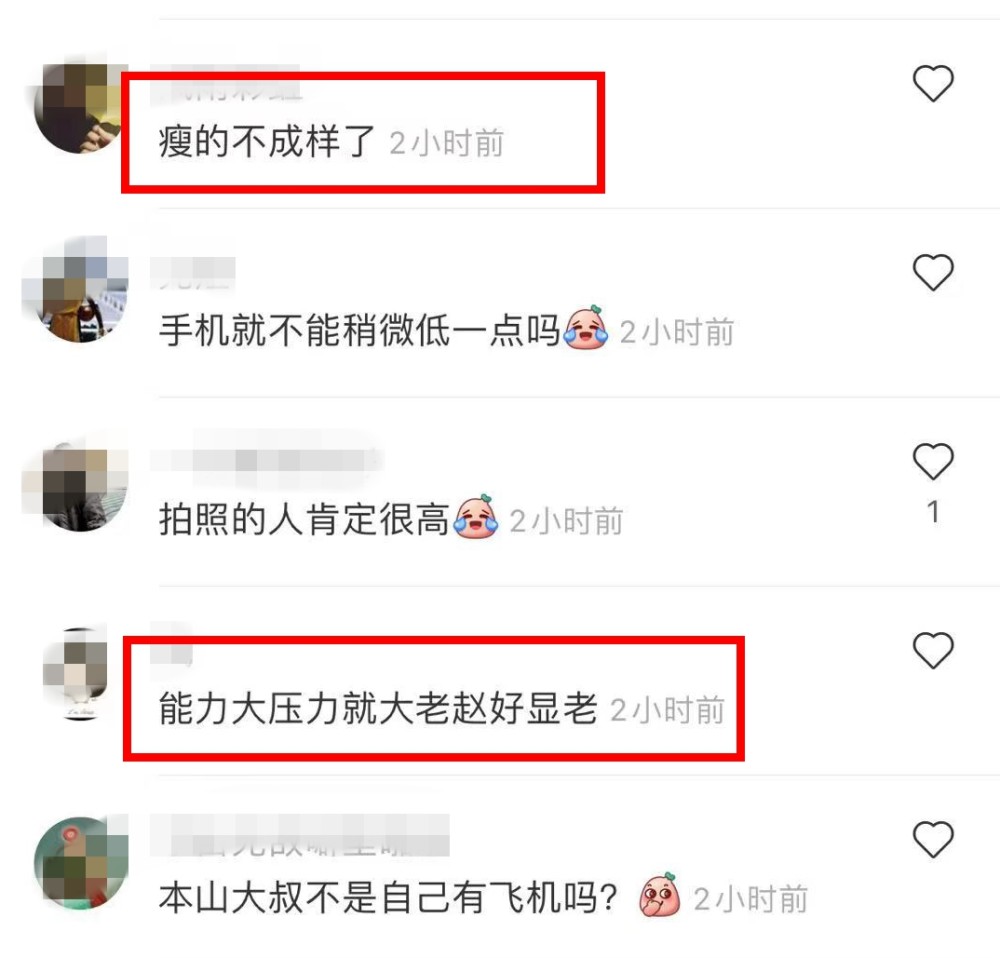This screenshot has width=1000, height=958.
Task: Open blurred username above 瘦的不成样了
Action: click(x=226, y=84)
